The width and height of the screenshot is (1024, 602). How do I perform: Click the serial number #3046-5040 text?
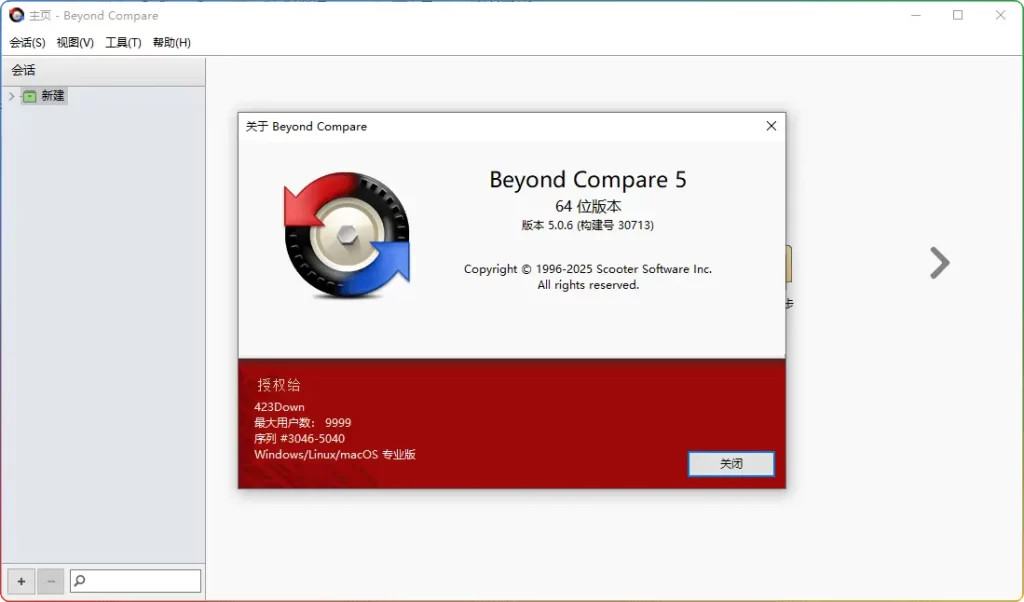pos(299,439)
